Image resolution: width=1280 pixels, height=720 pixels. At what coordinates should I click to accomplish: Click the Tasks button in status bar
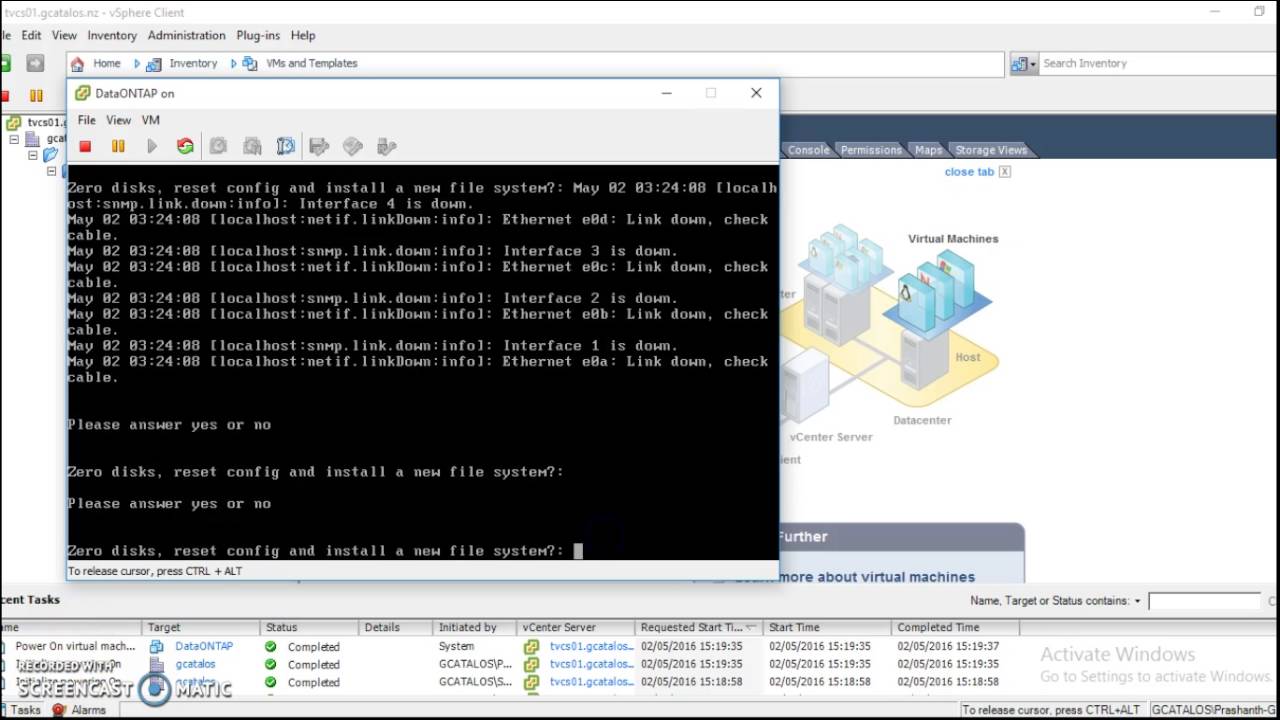(x=20, y=710)
